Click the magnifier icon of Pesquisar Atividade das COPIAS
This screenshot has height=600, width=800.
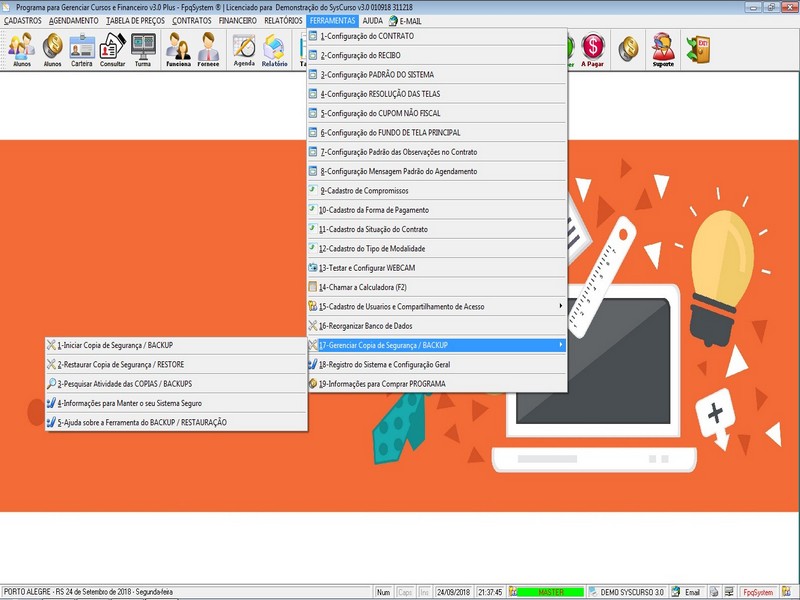[51, 384]
